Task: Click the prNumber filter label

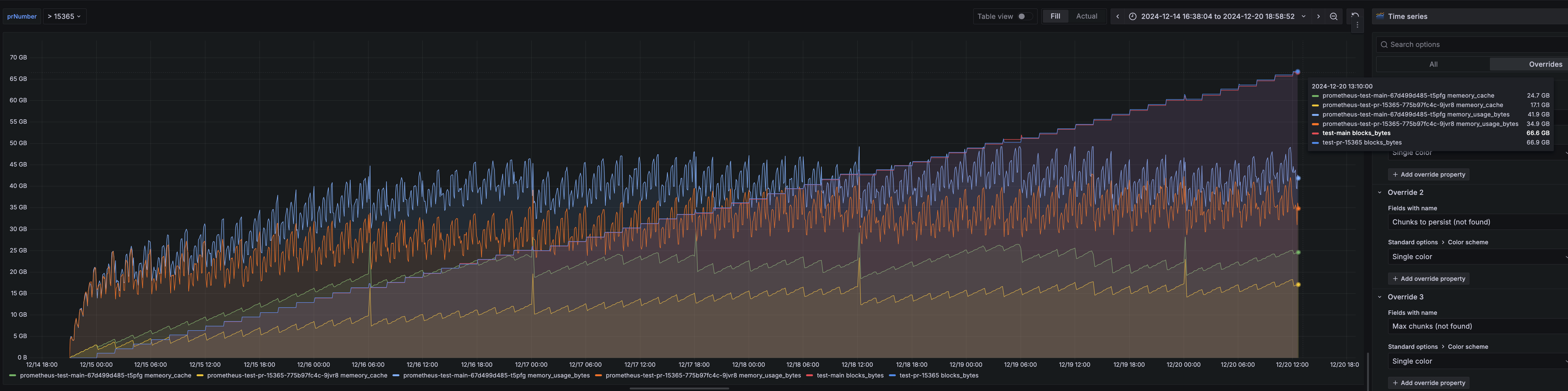Action: [21, 16]
